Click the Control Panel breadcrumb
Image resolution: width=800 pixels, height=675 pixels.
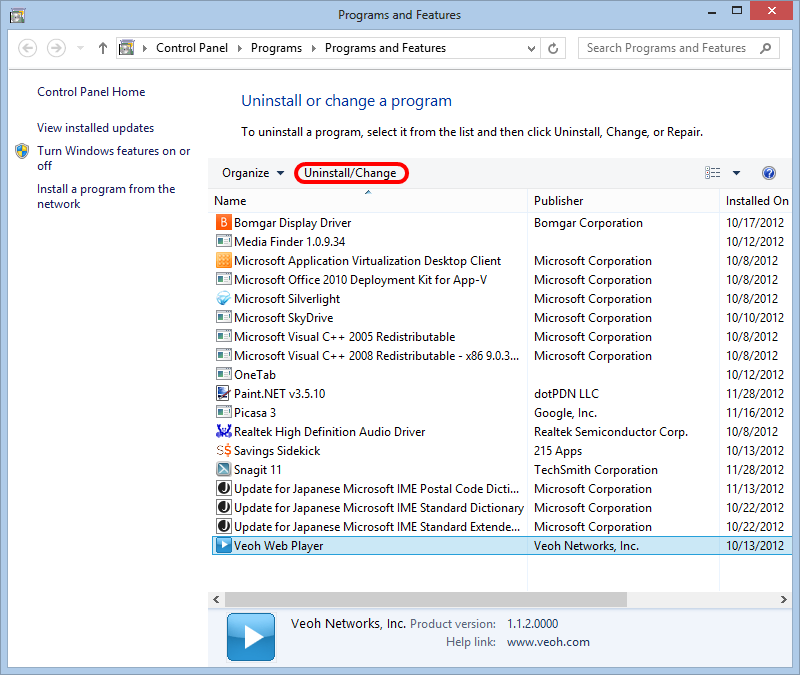tap(192, 48)
